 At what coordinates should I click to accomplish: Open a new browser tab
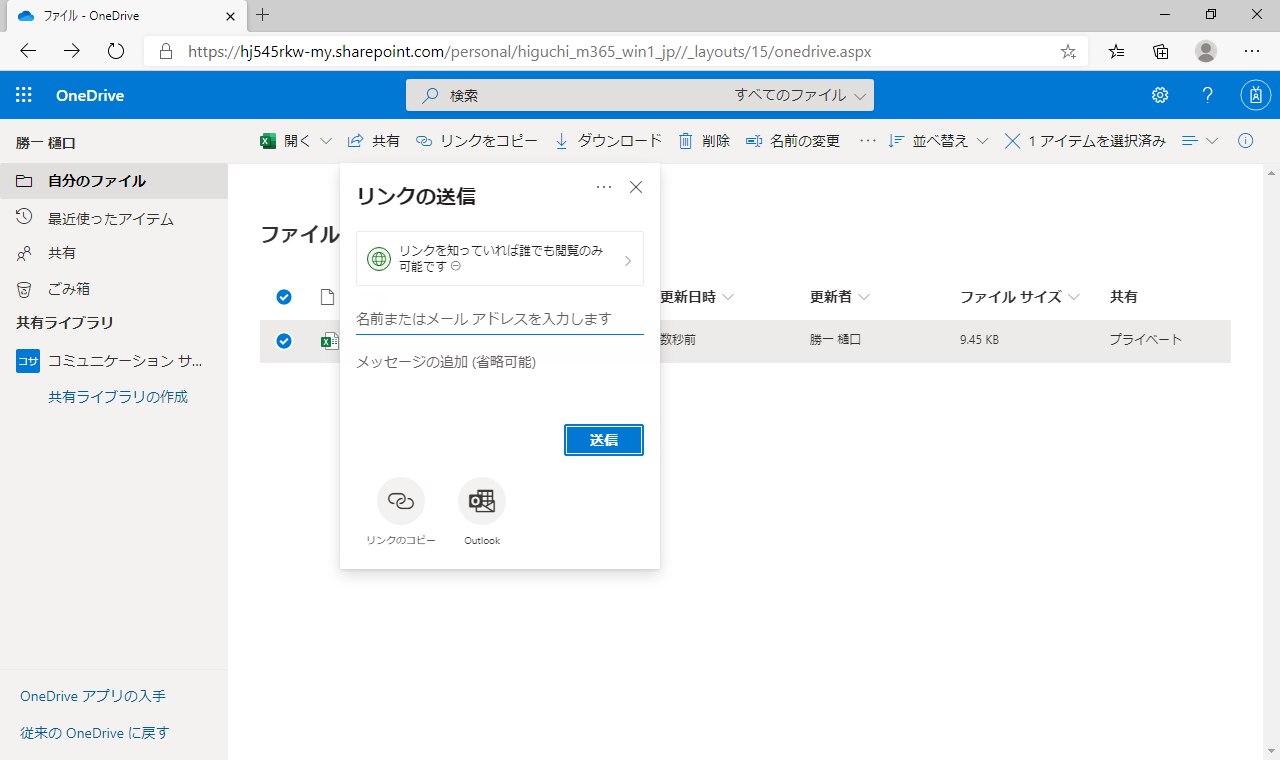[x=263, y=15]
